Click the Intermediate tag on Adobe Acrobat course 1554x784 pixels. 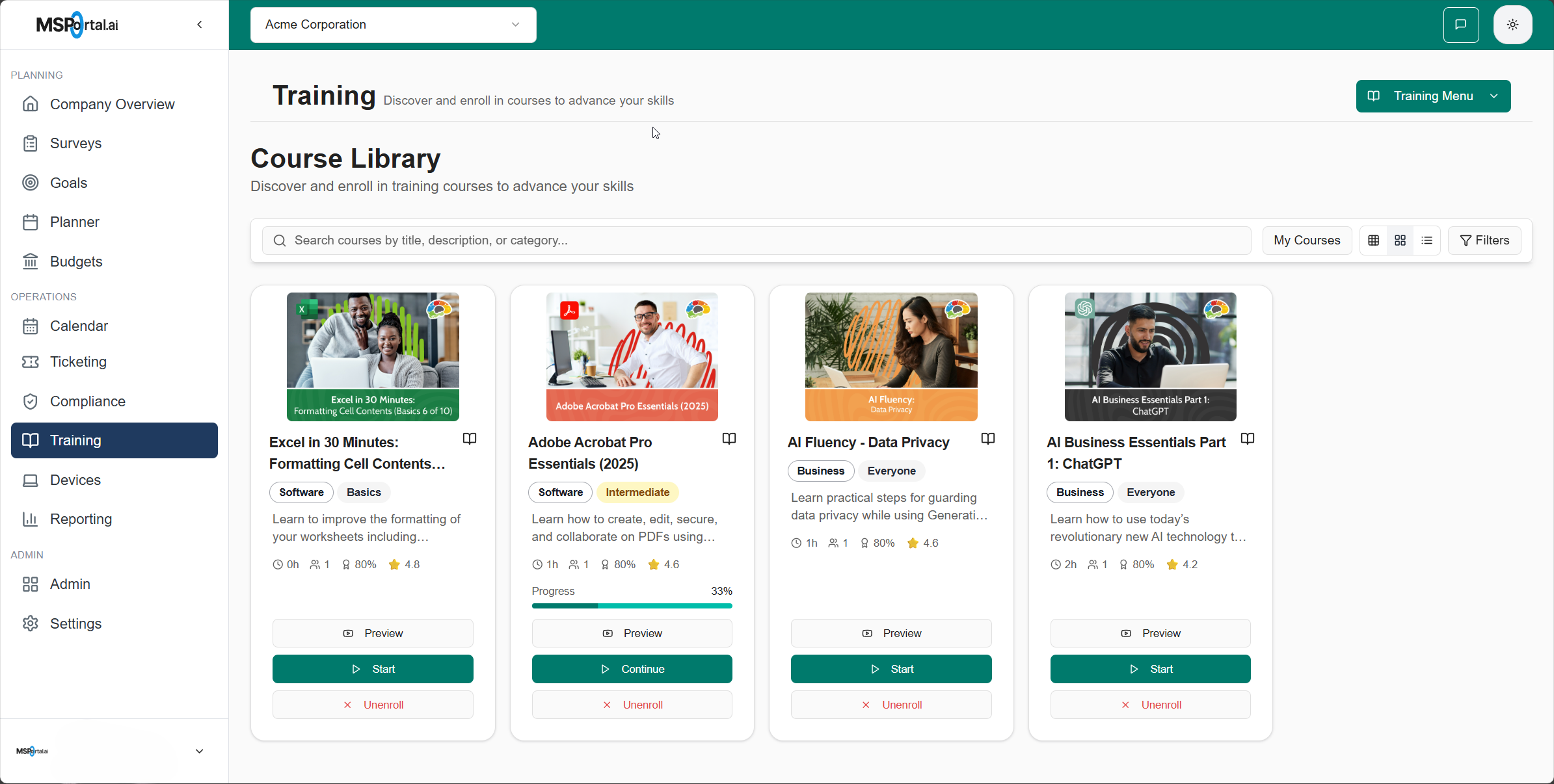point(637,492)
